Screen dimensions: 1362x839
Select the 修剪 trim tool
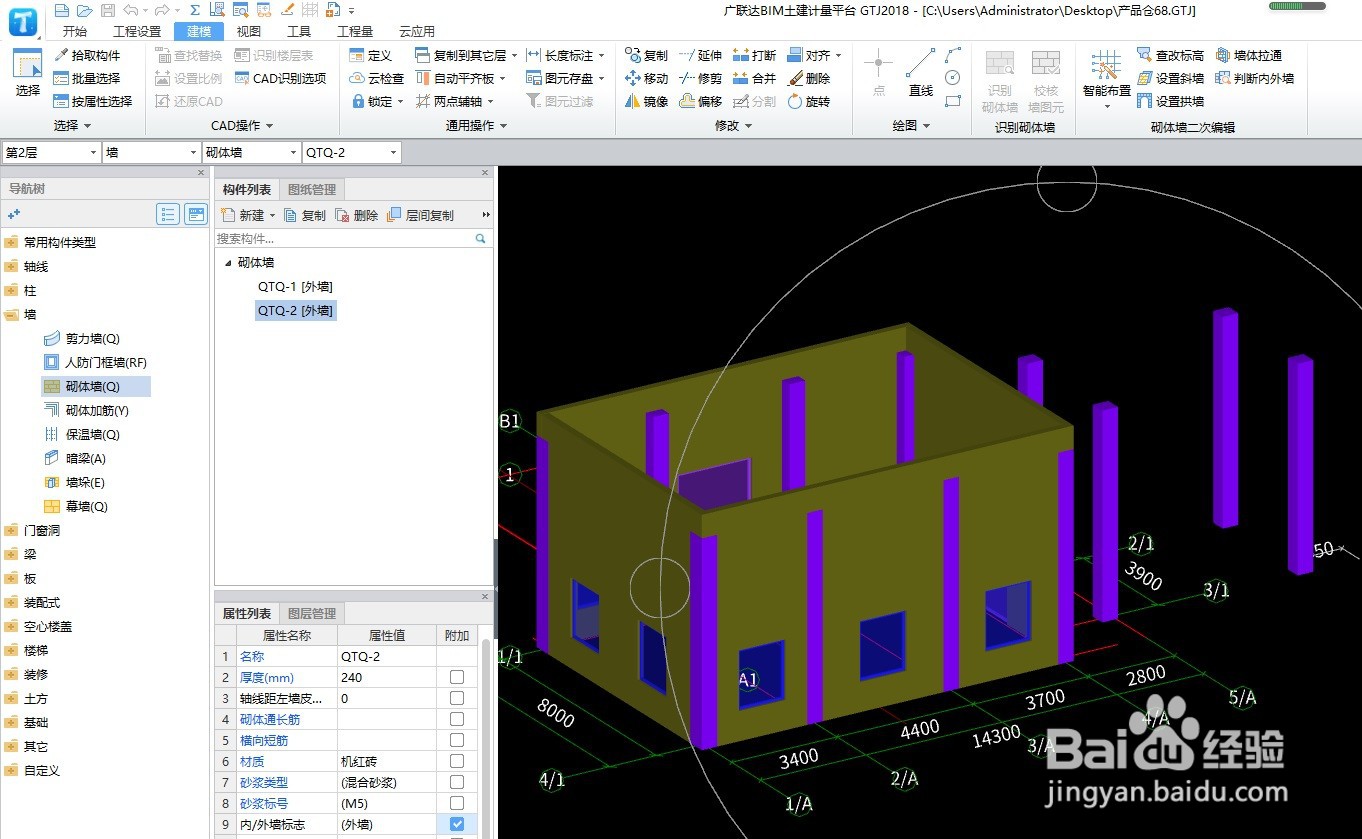tap(700, 78)
